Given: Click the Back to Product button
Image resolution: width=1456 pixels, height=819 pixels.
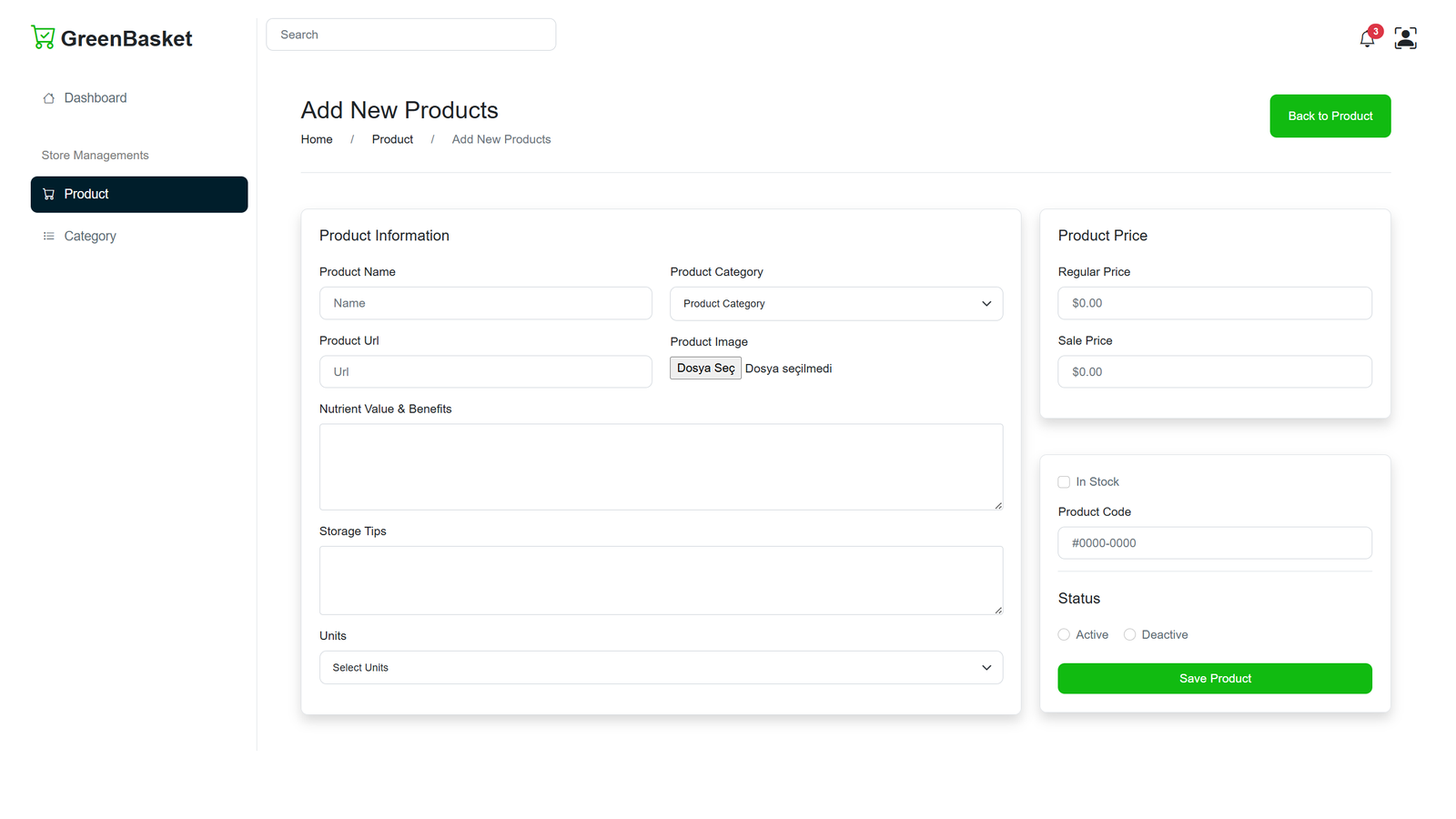Looking at the screenshot, I should (1330, 116).
